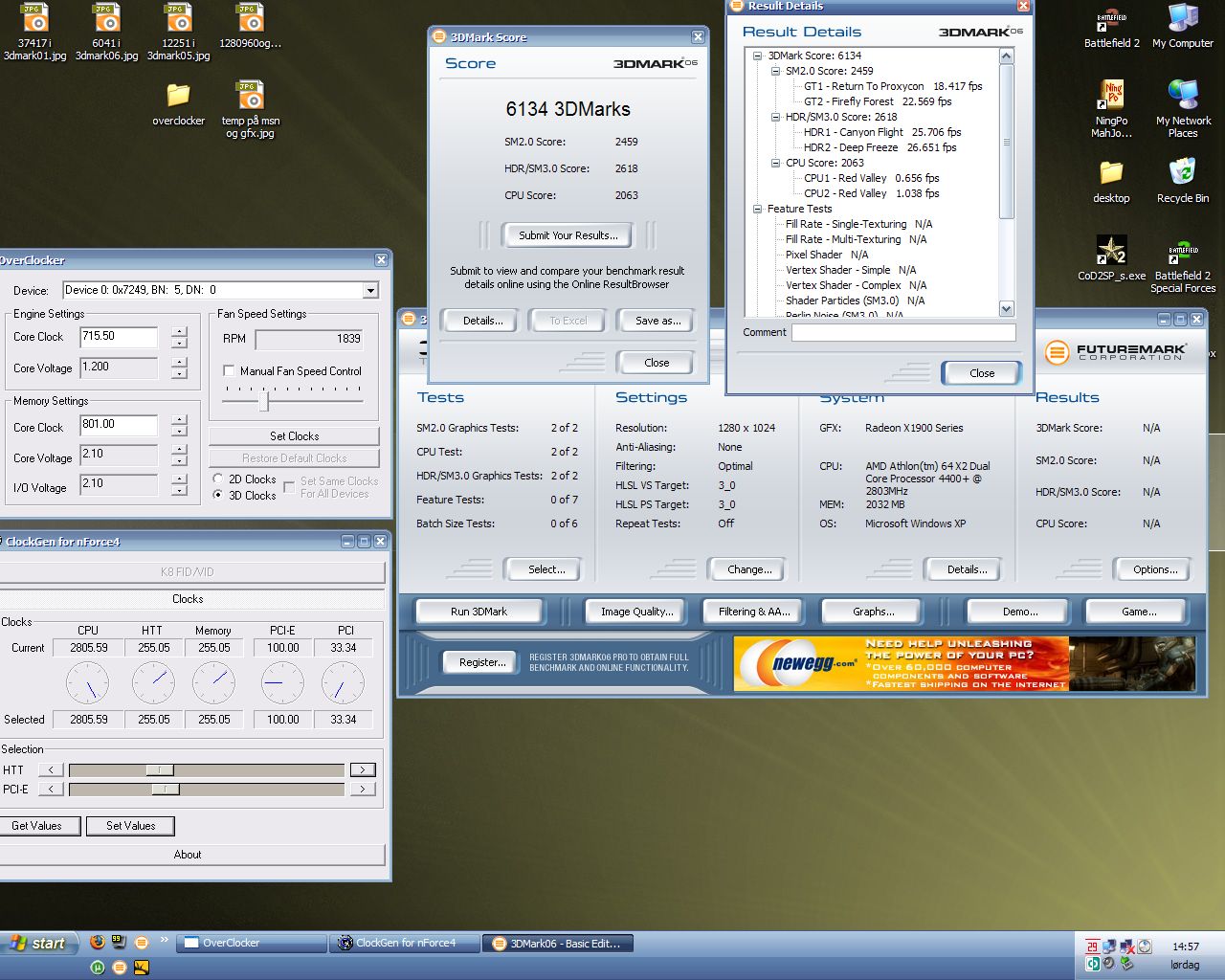Select the 2D Clocks radio button
Viewport: 1225px width, 980px height.
218,479
